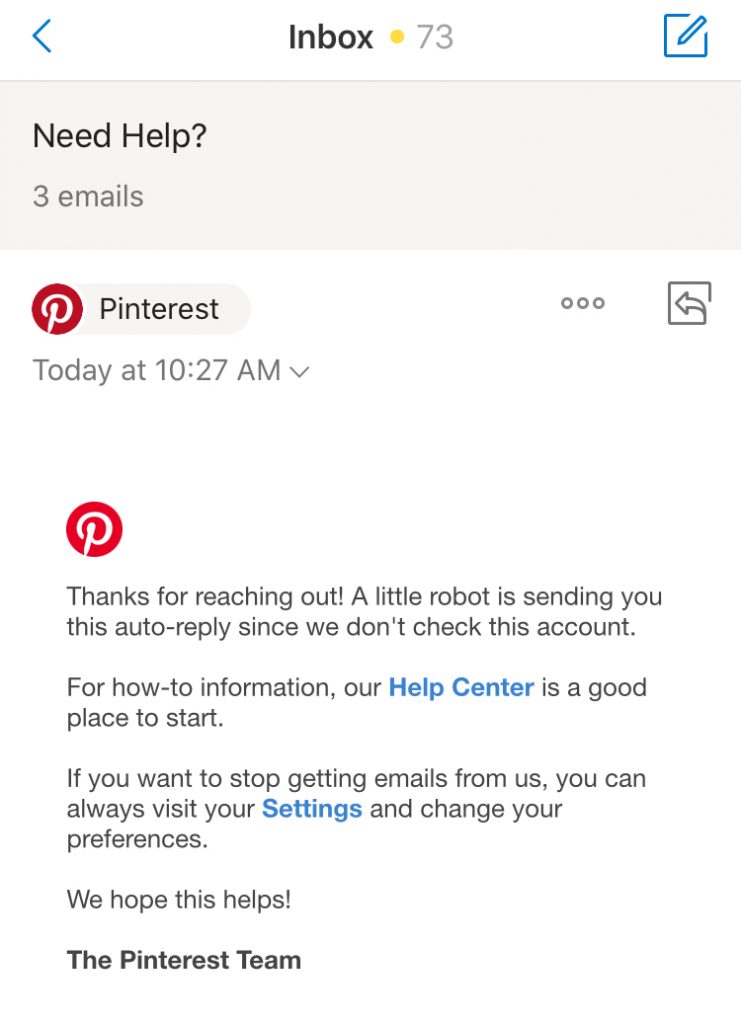Click the Pinterest logo in the email body
Image resolution: width=741 pixels, height=1024 pixels.
(x=94, y=529)
